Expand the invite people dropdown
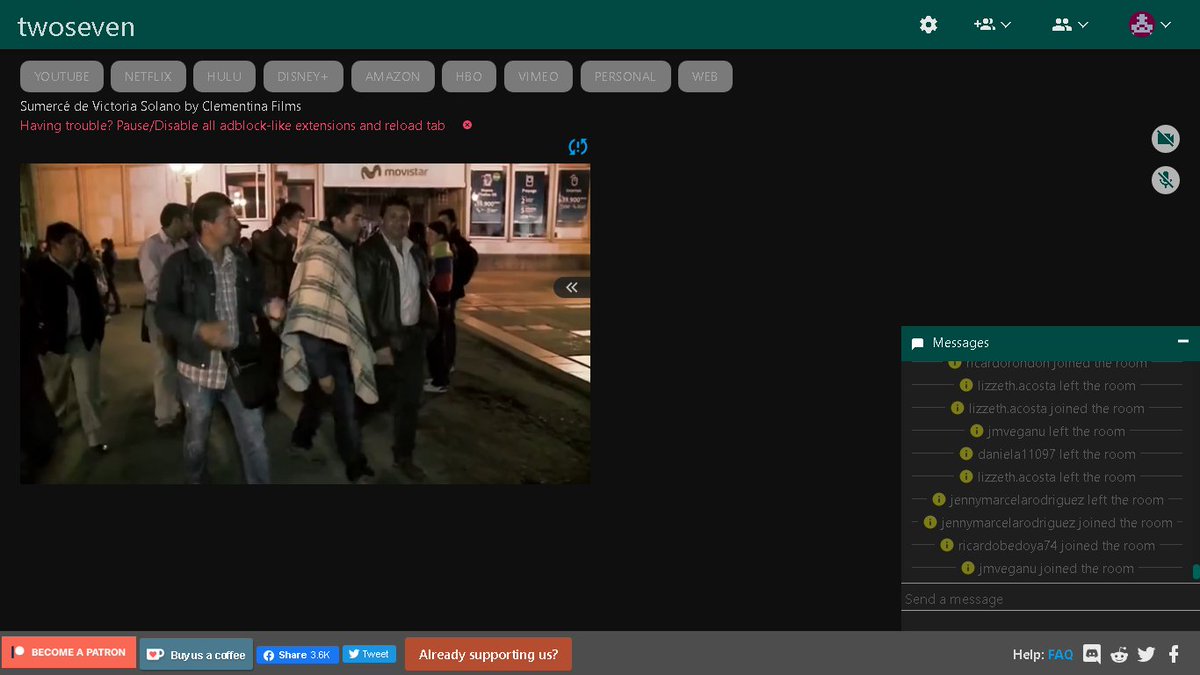 (992, 24)
